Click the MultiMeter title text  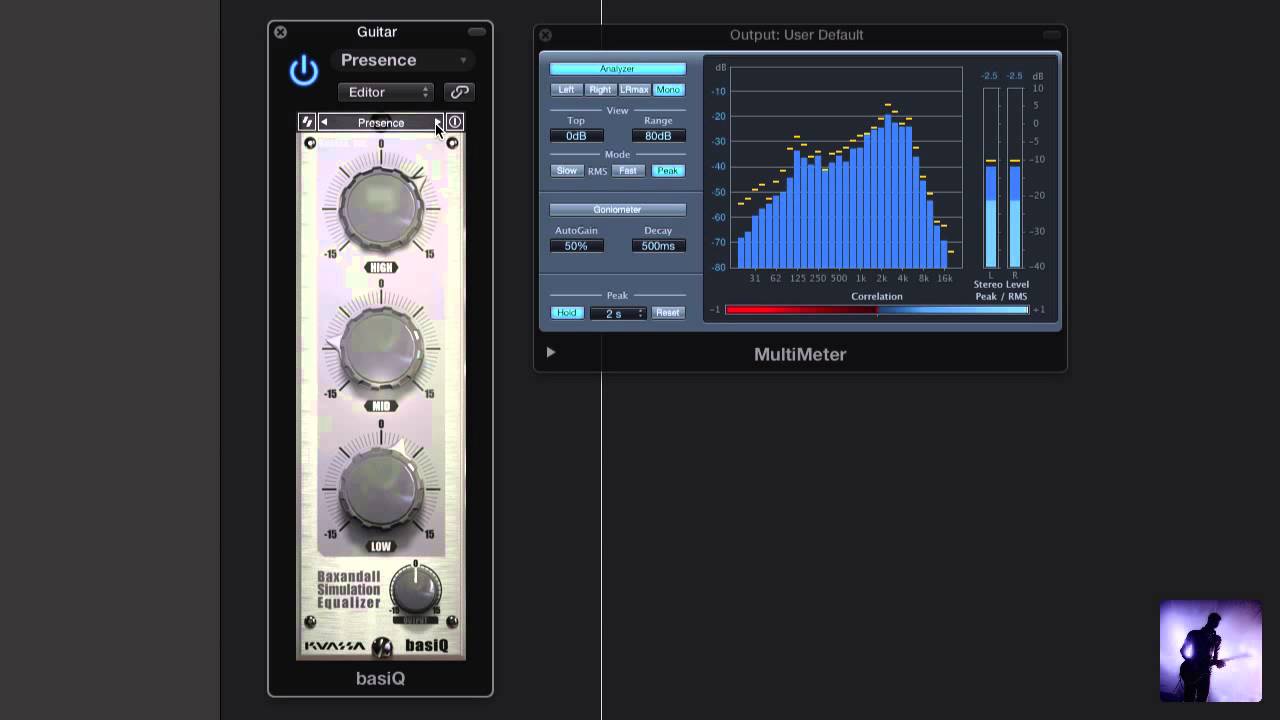click(x=800, y=354)
